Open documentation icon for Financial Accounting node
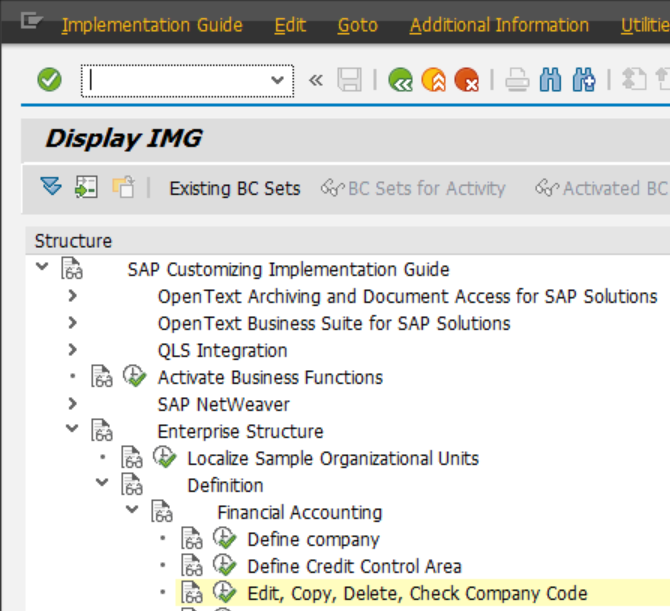Screen dimensions: 670x611 coord(162,511)
